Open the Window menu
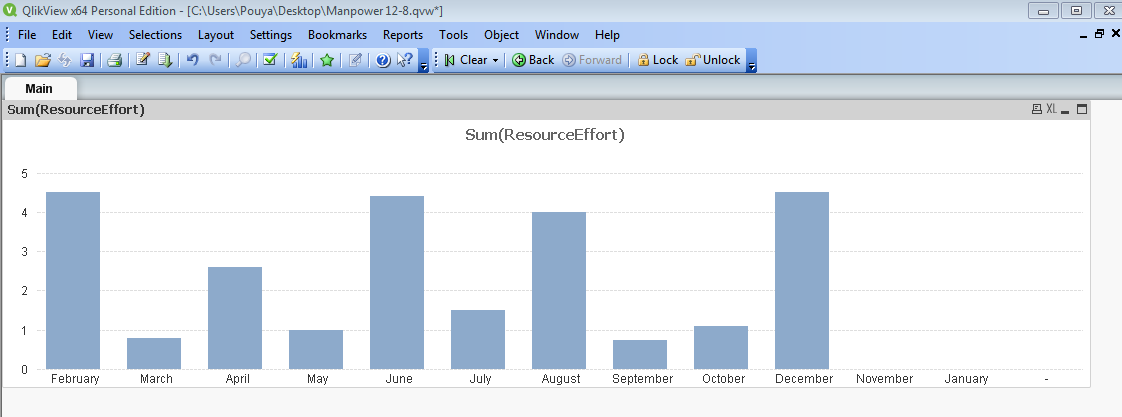 (557, 35)
